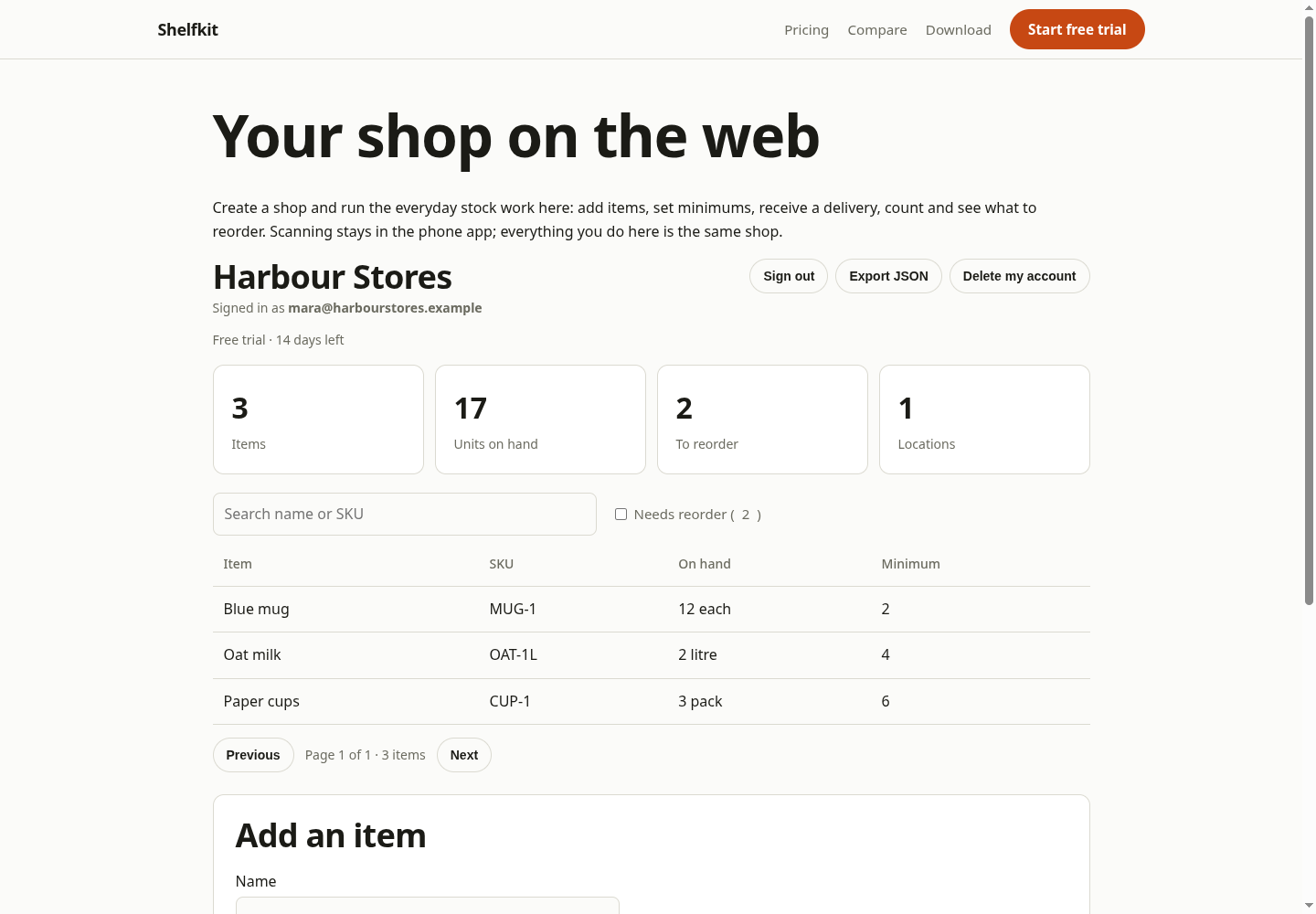Click the Harbour Stores shop heading
The image size is (1316, 914).
click(x=333, y=277)
